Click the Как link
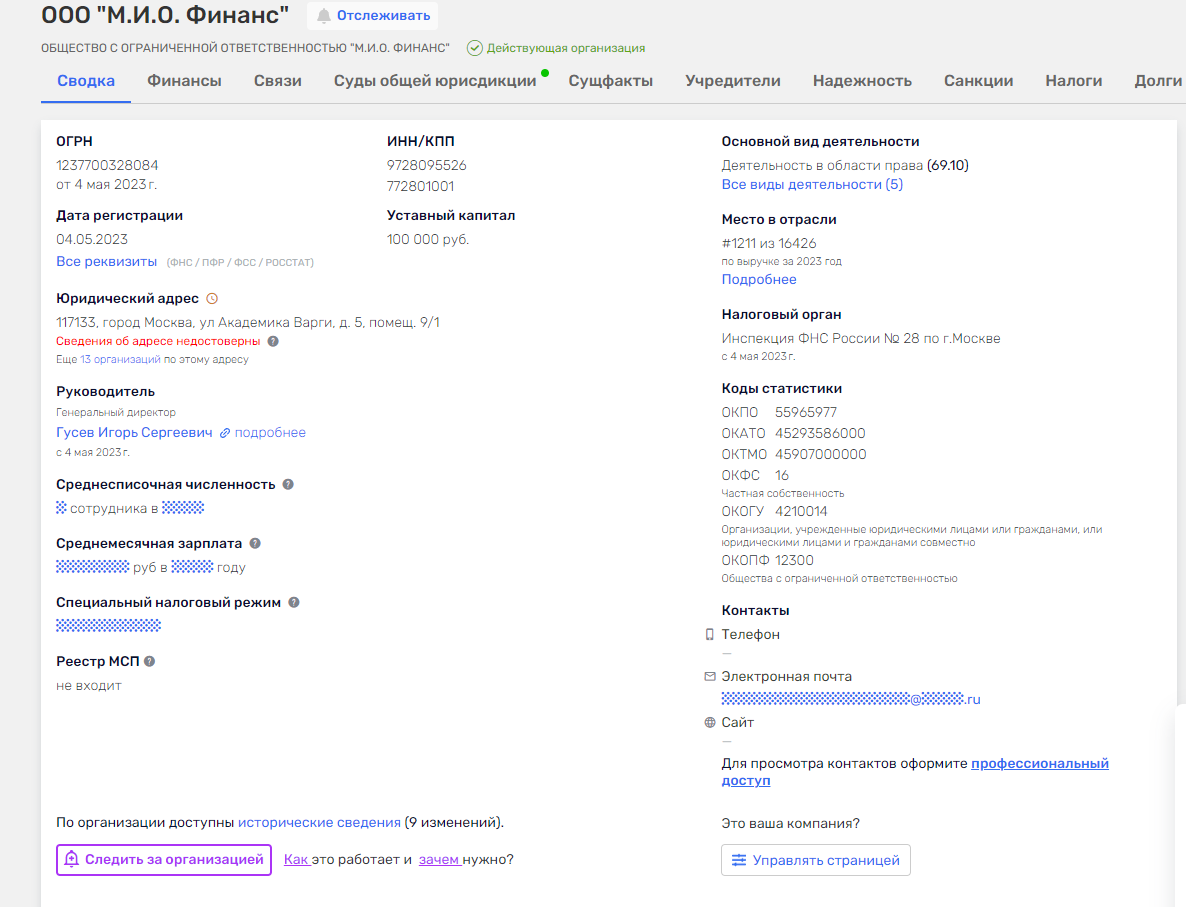 pyautogui.click(x=296, y=860)
